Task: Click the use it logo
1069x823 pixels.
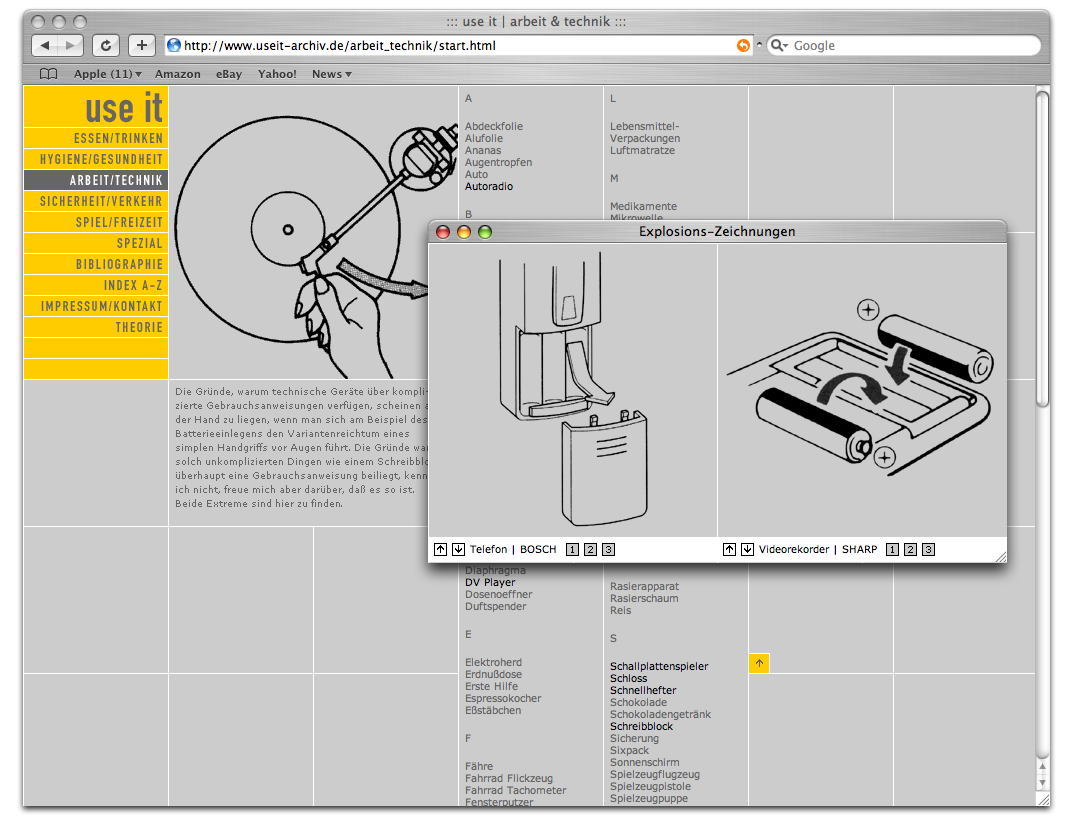Action: click(x=123, y=108)
